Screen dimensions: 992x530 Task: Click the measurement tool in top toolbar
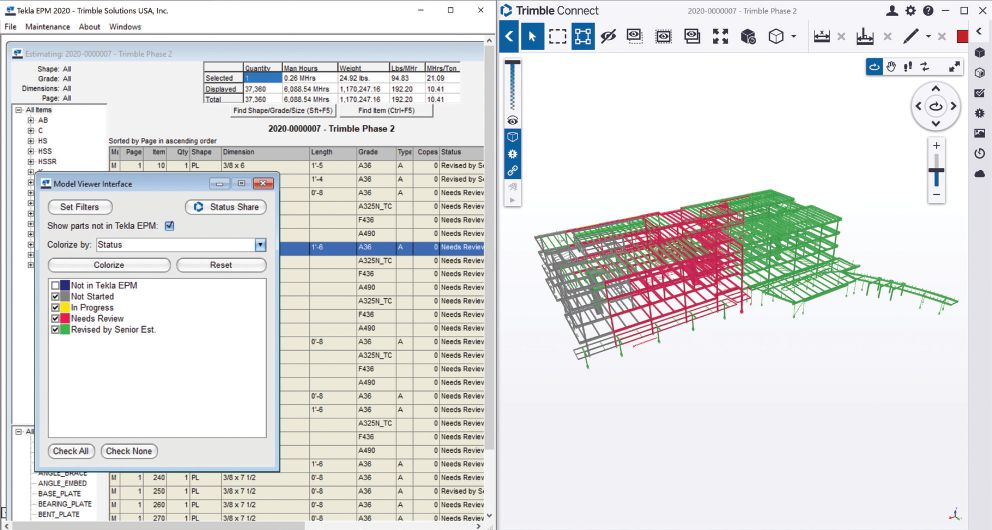coord(822,37)
